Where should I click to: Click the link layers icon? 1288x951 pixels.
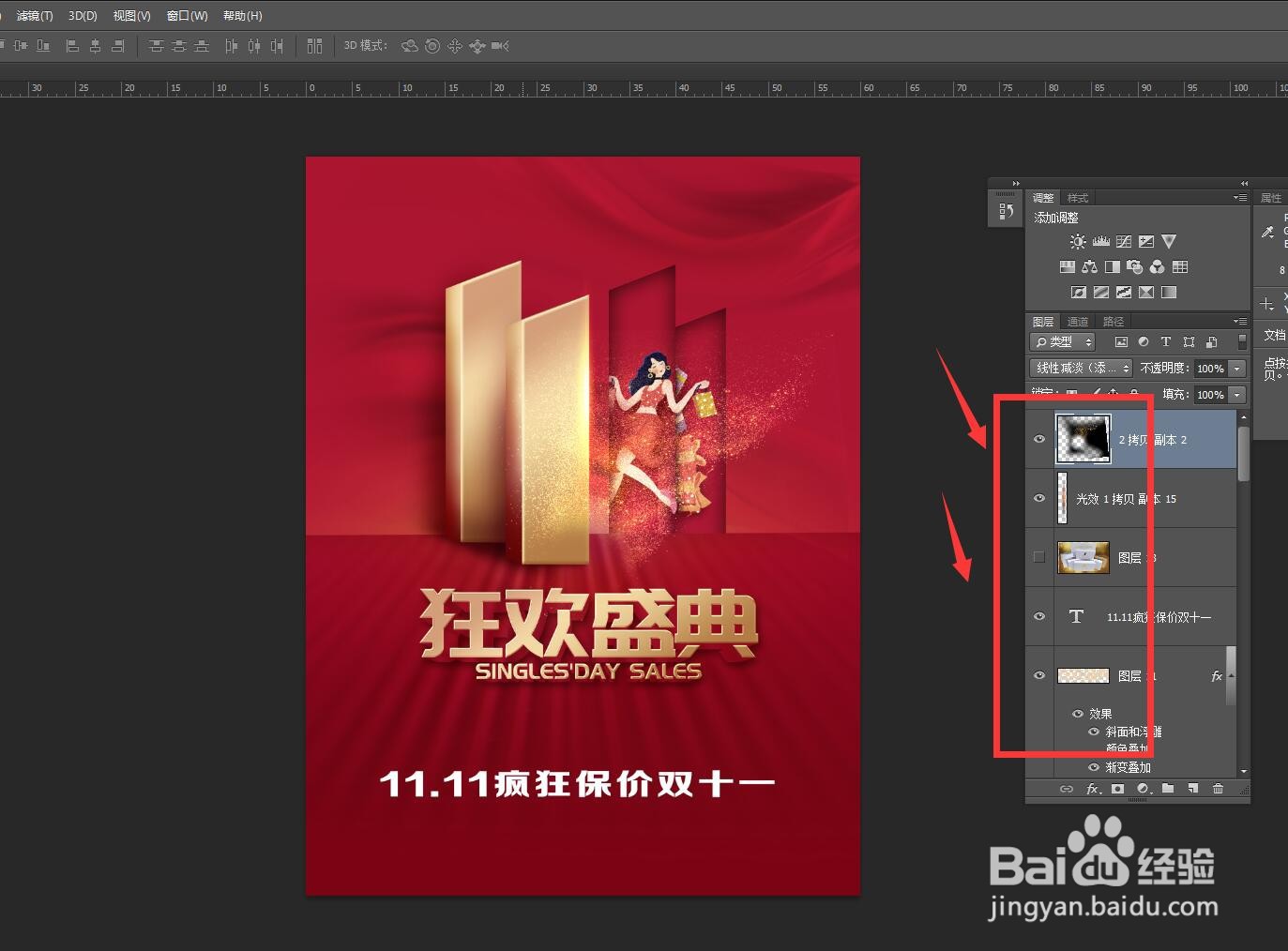tap(1067, 789)
